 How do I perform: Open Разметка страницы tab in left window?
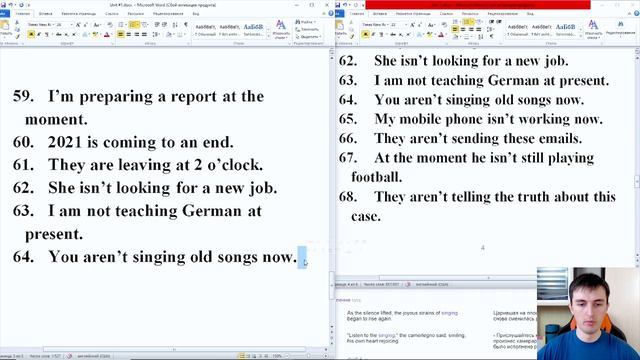coord(78,13)
